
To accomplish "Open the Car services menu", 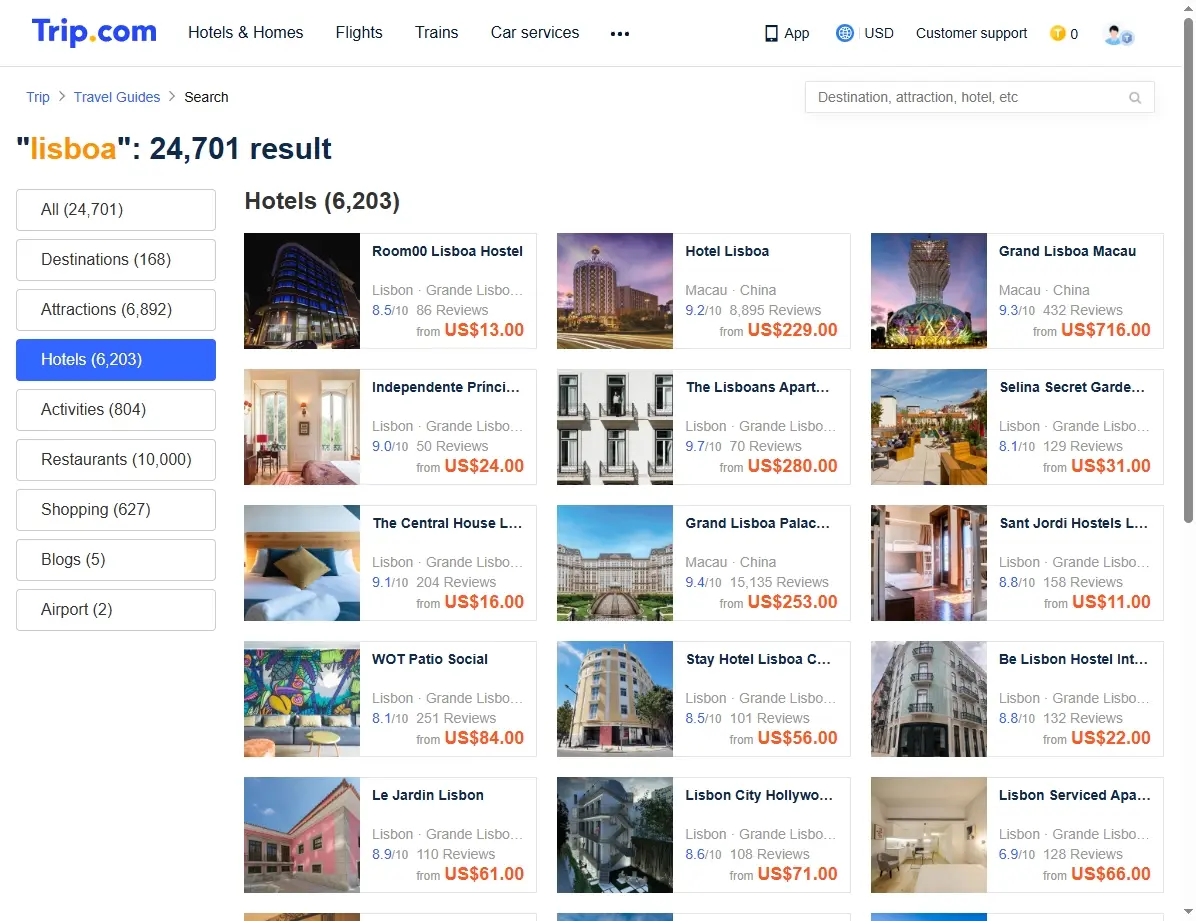I will 535,33.
